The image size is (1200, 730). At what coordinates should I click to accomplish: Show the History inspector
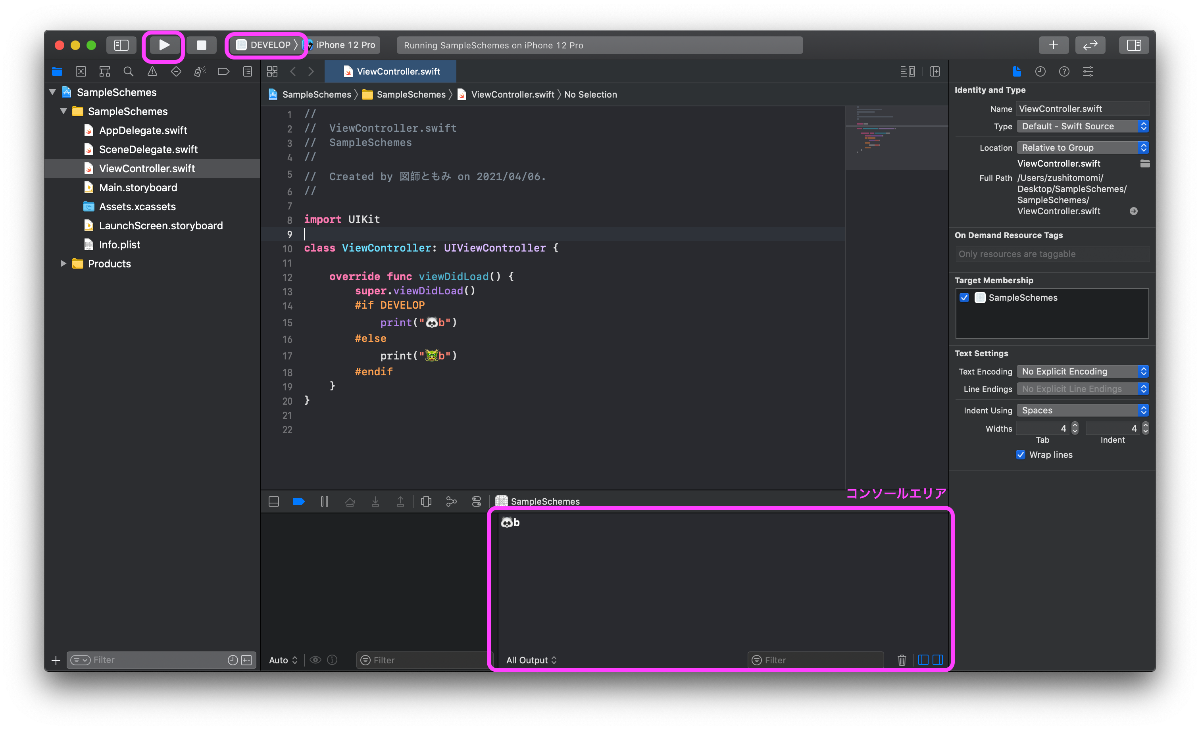[1040, 71]
